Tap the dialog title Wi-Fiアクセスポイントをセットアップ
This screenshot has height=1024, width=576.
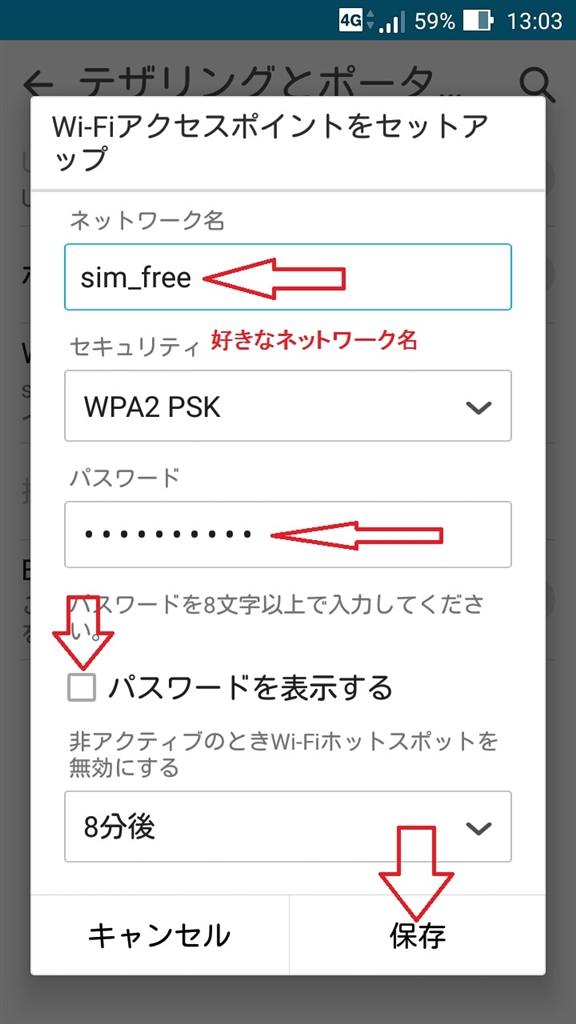tap(272, 142)
